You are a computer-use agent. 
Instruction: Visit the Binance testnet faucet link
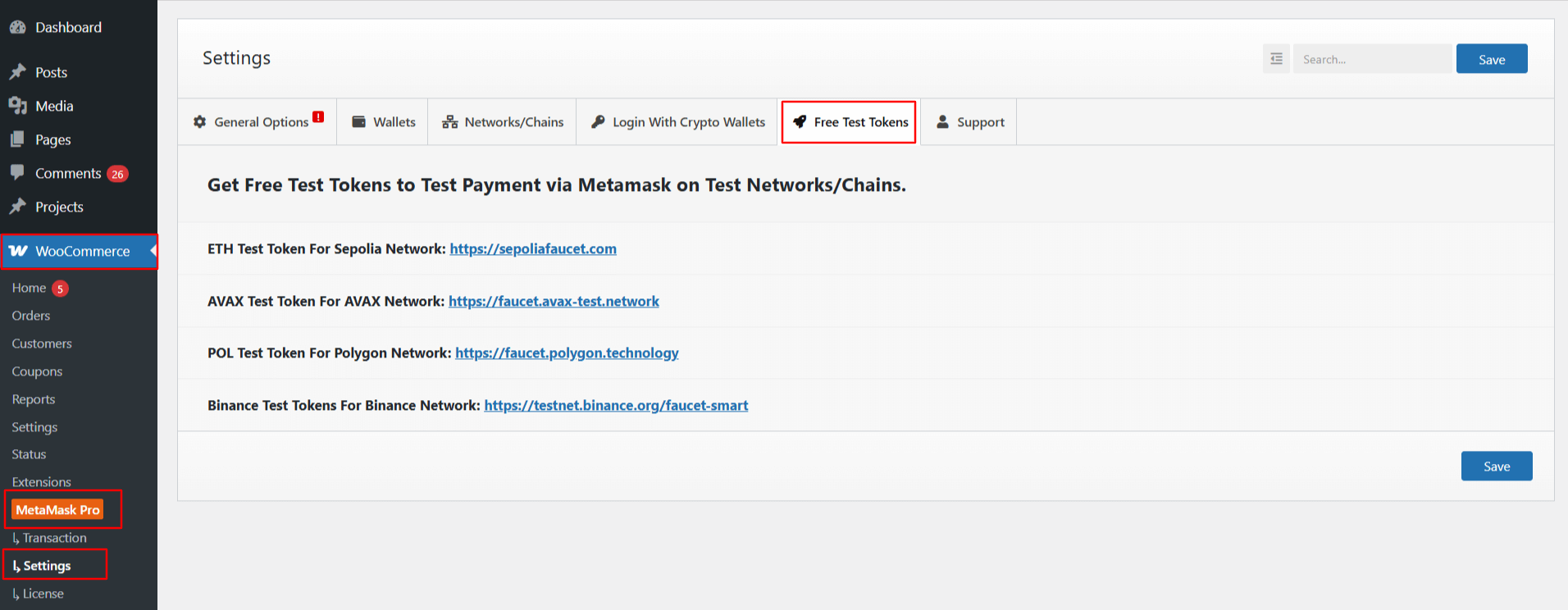pos(616,405)
